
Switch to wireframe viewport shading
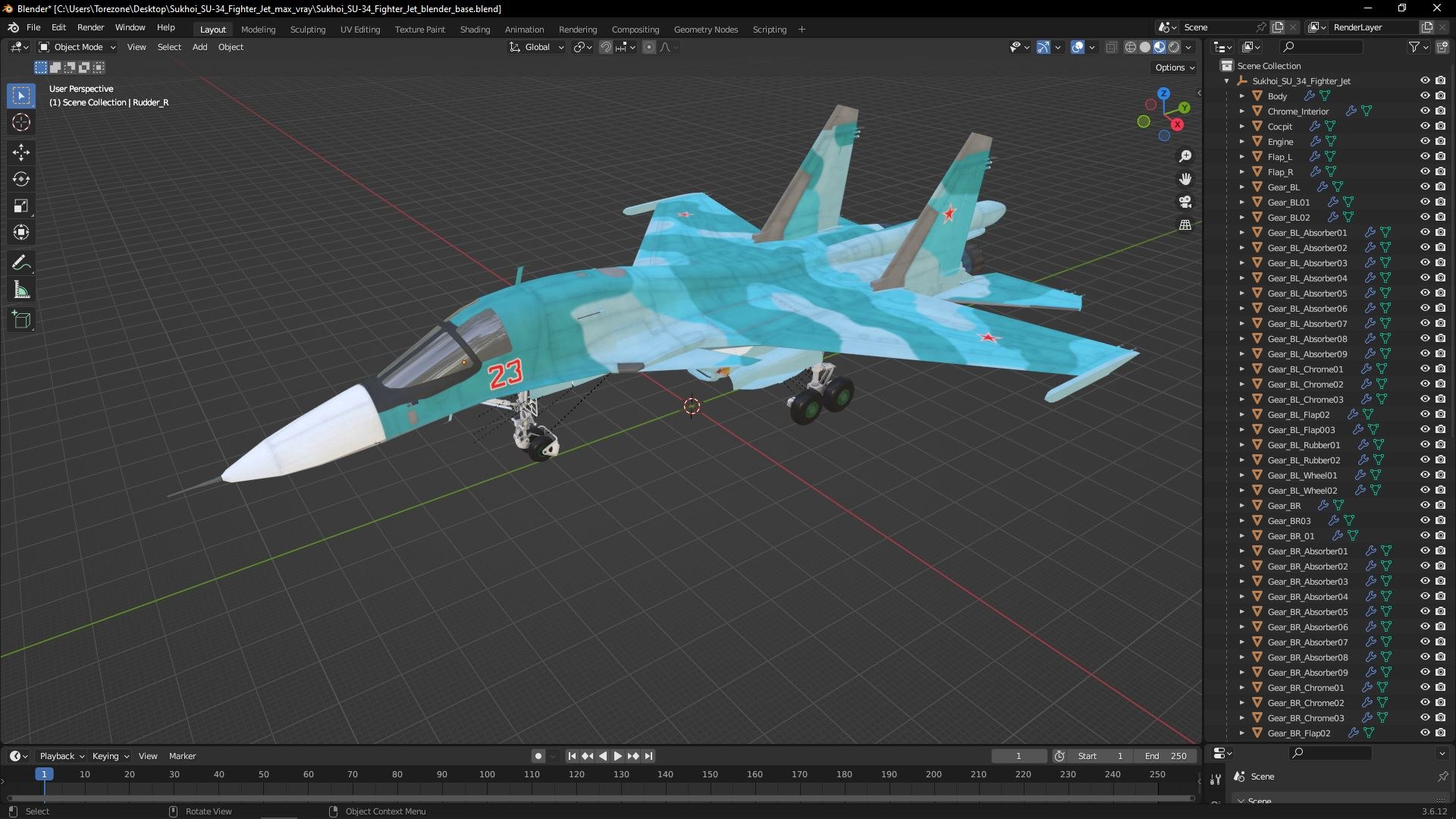(1131, 47)
